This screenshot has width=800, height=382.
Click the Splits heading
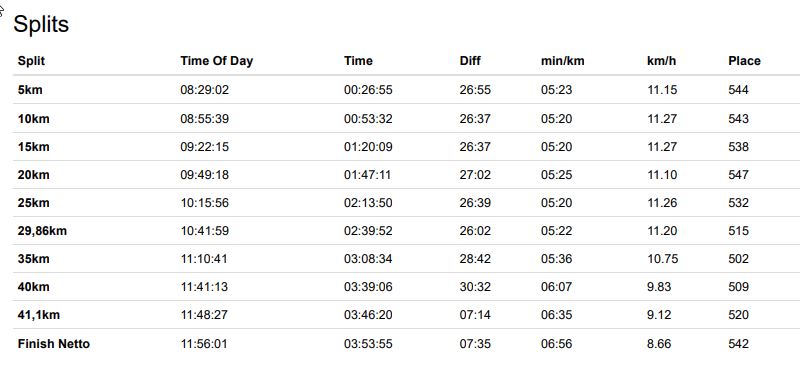(41, 24)
